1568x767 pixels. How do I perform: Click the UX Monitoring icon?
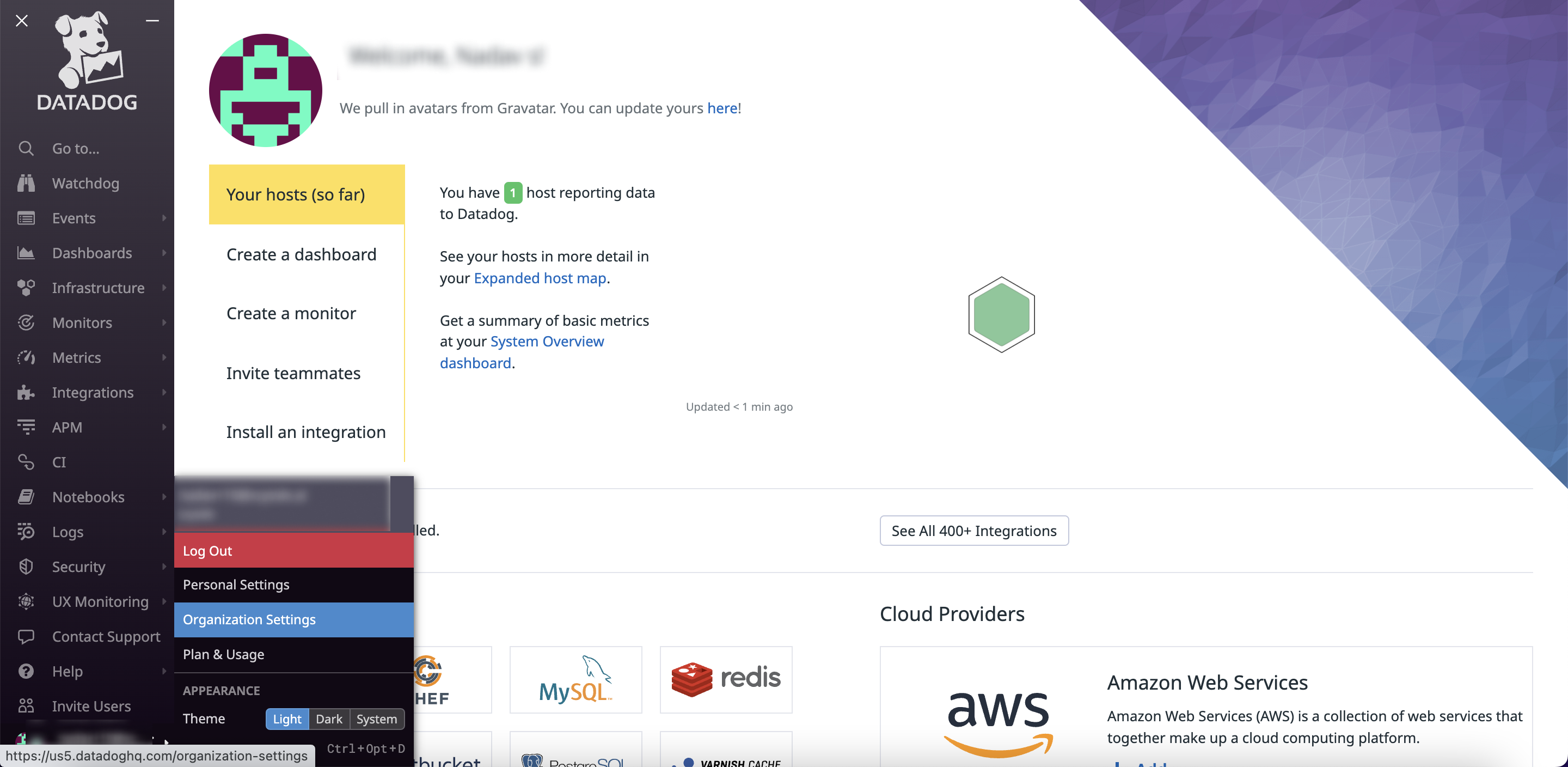pos(26,601)
